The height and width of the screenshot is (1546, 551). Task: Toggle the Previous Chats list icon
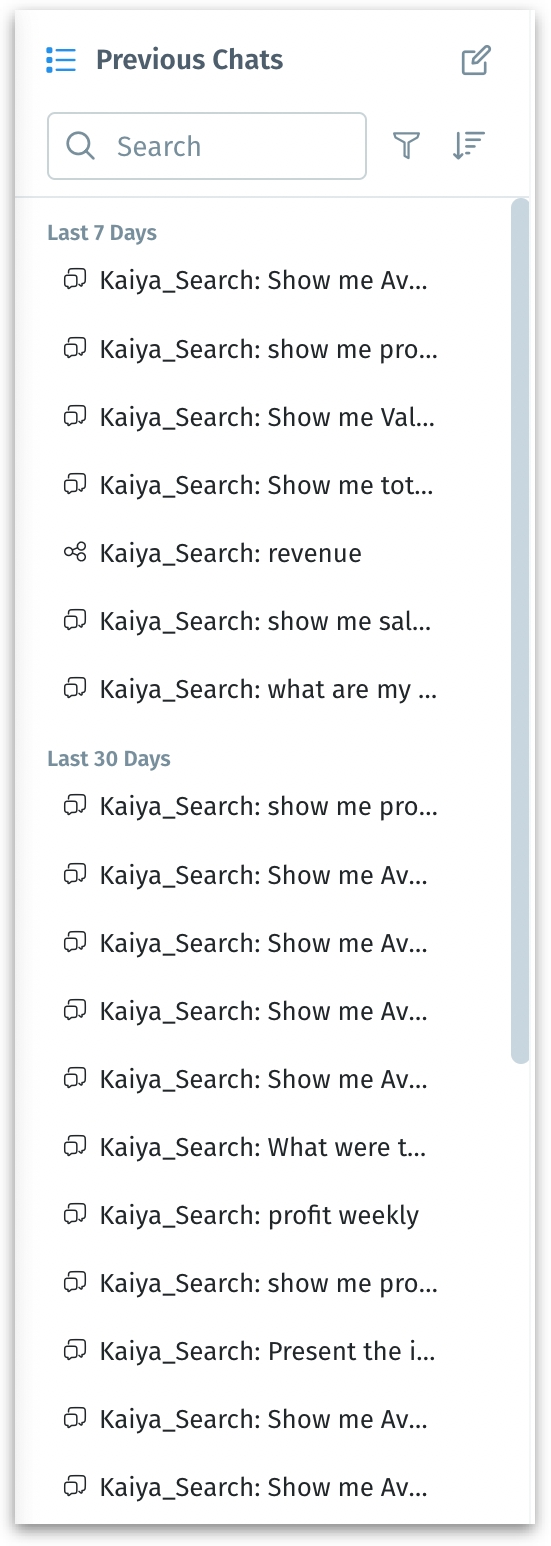coord(61,60)
